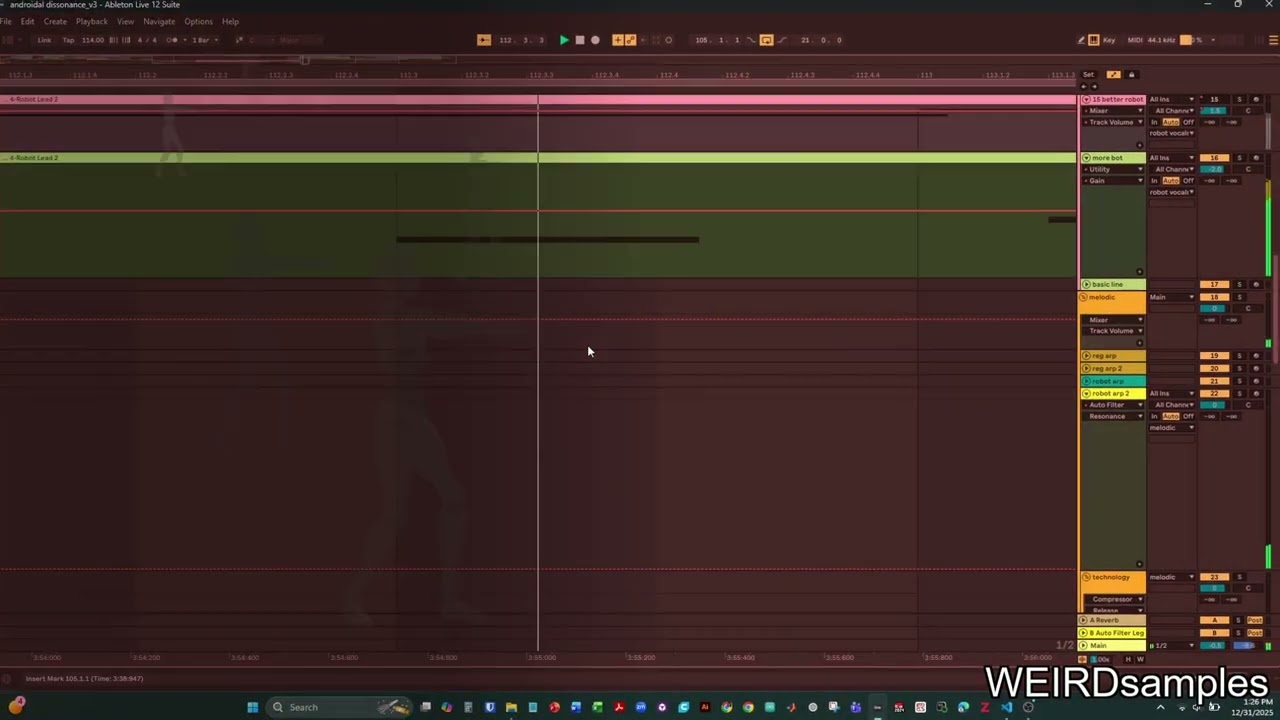Screen dimensions: 1280x720
Task: Fold the more bot track
Action: click(1086, 158)
